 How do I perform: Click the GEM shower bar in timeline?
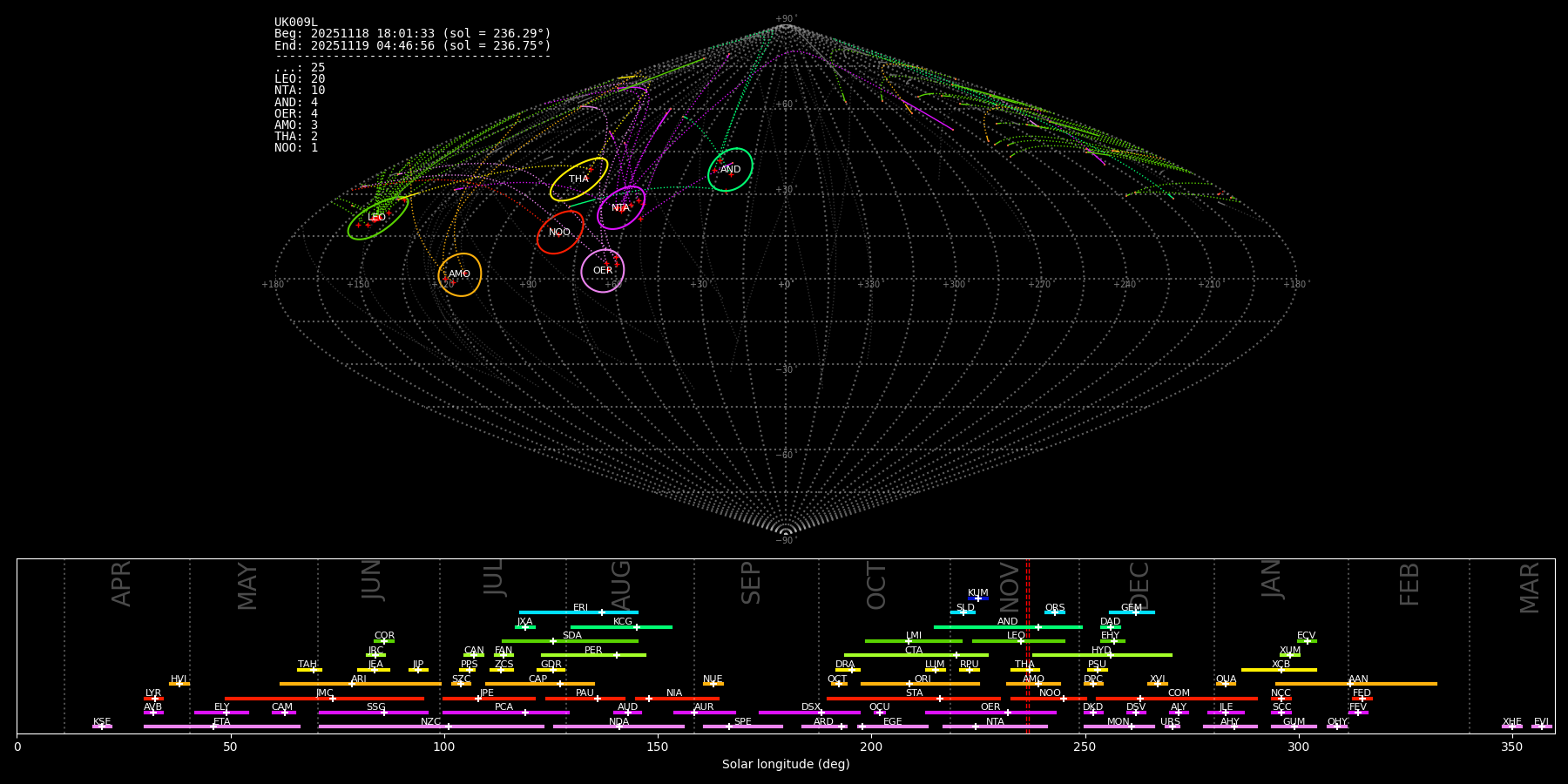pyautogui.click(x=1132, y=612)
